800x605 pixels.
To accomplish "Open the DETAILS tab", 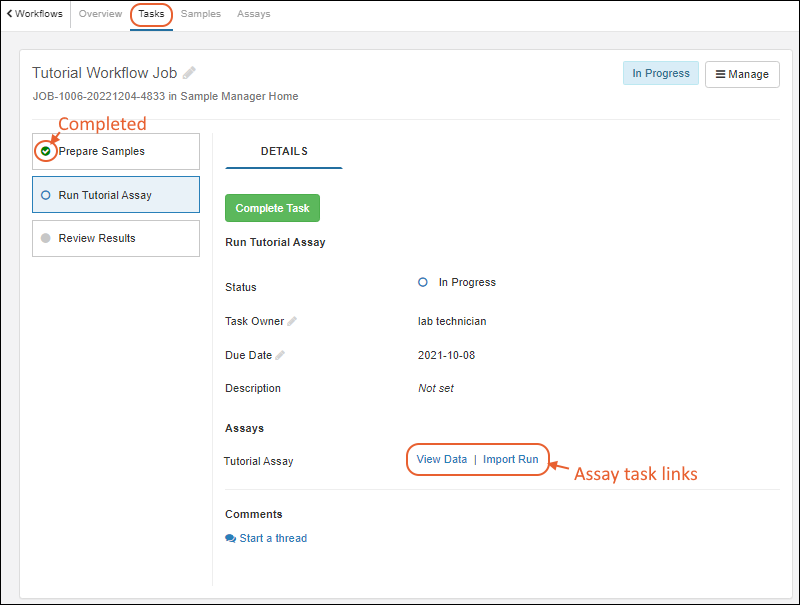I will pos(284,151).
